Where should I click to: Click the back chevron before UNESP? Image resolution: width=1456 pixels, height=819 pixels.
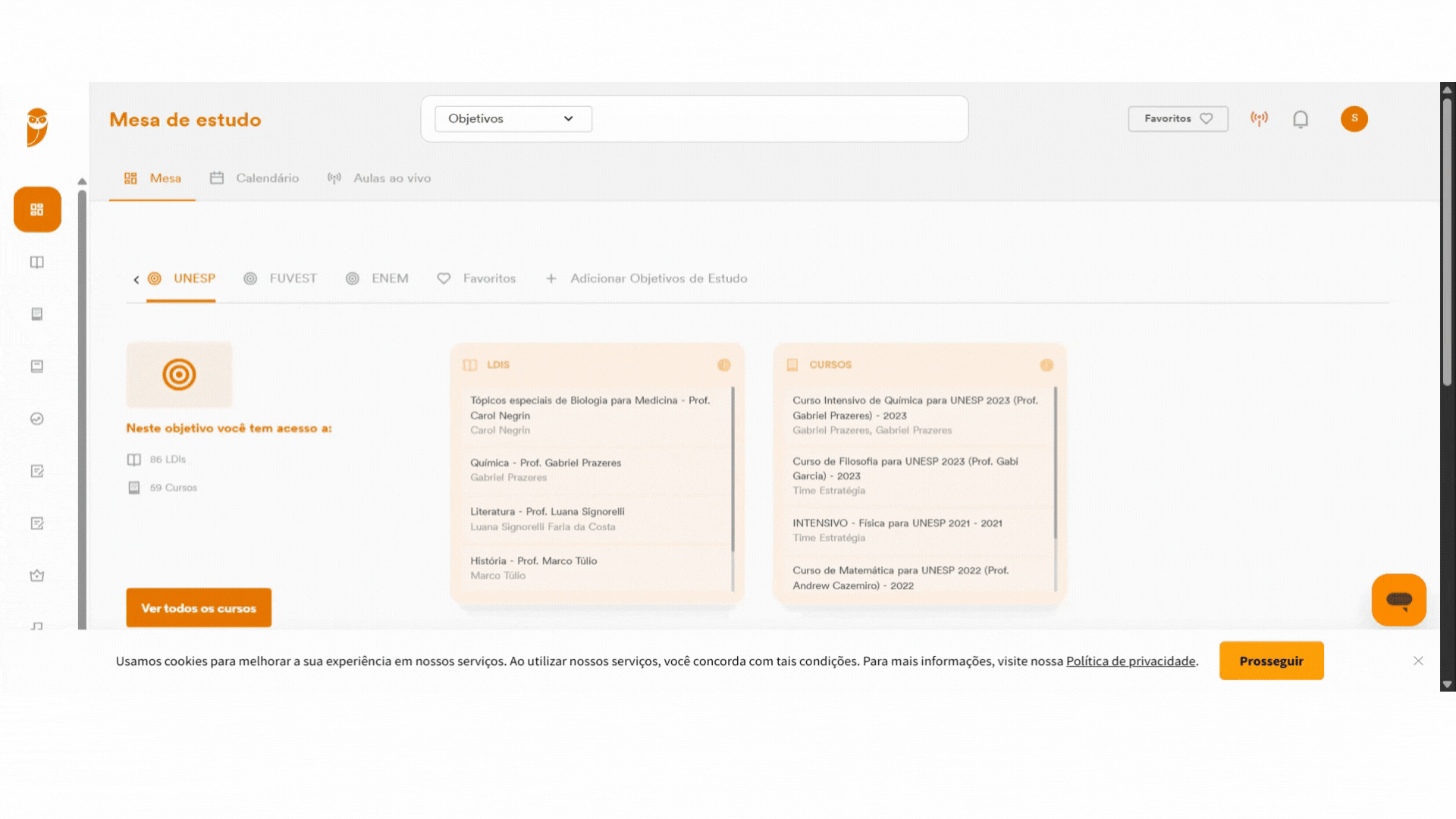click(x=136, y=279)
